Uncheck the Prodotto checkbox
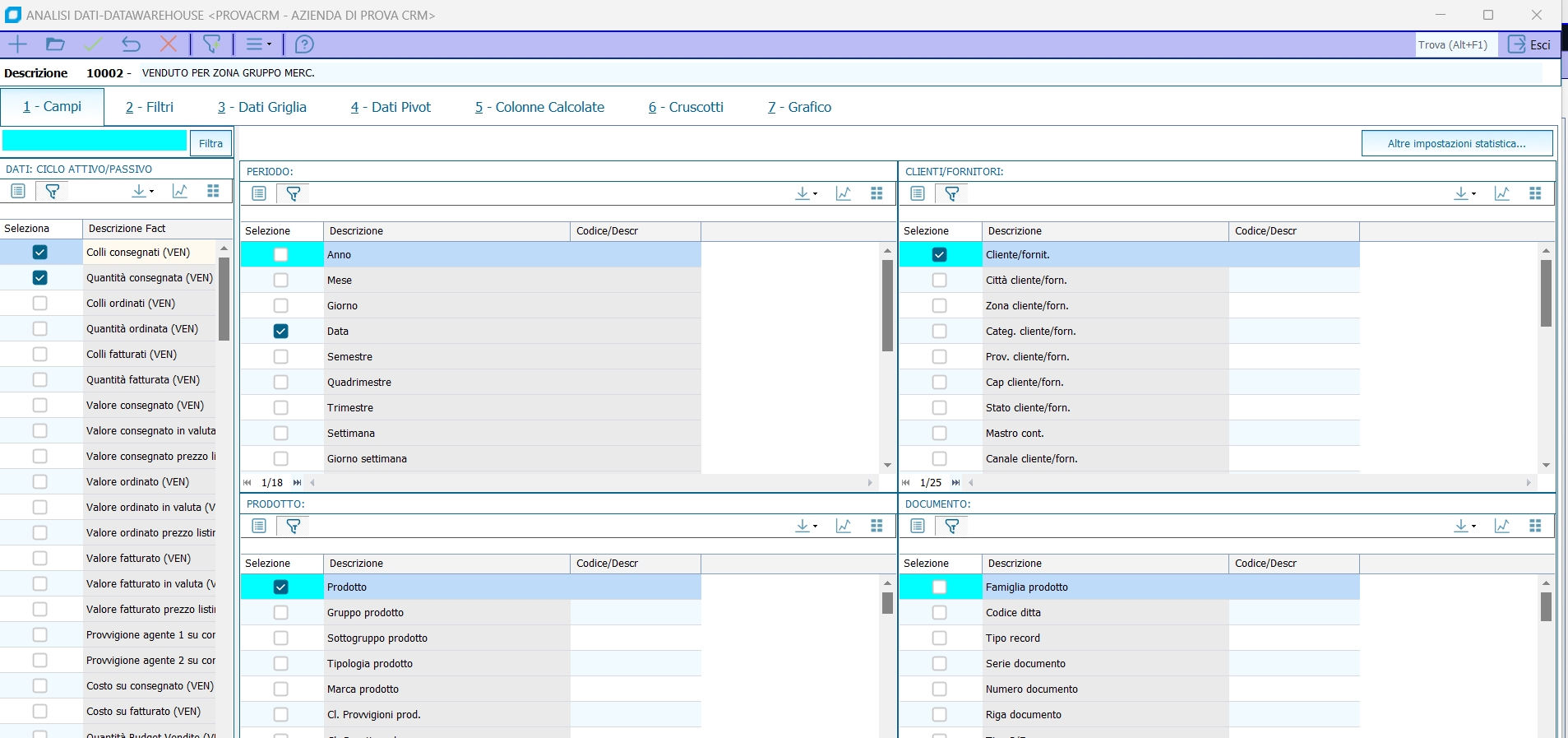 tap(281, 587)
